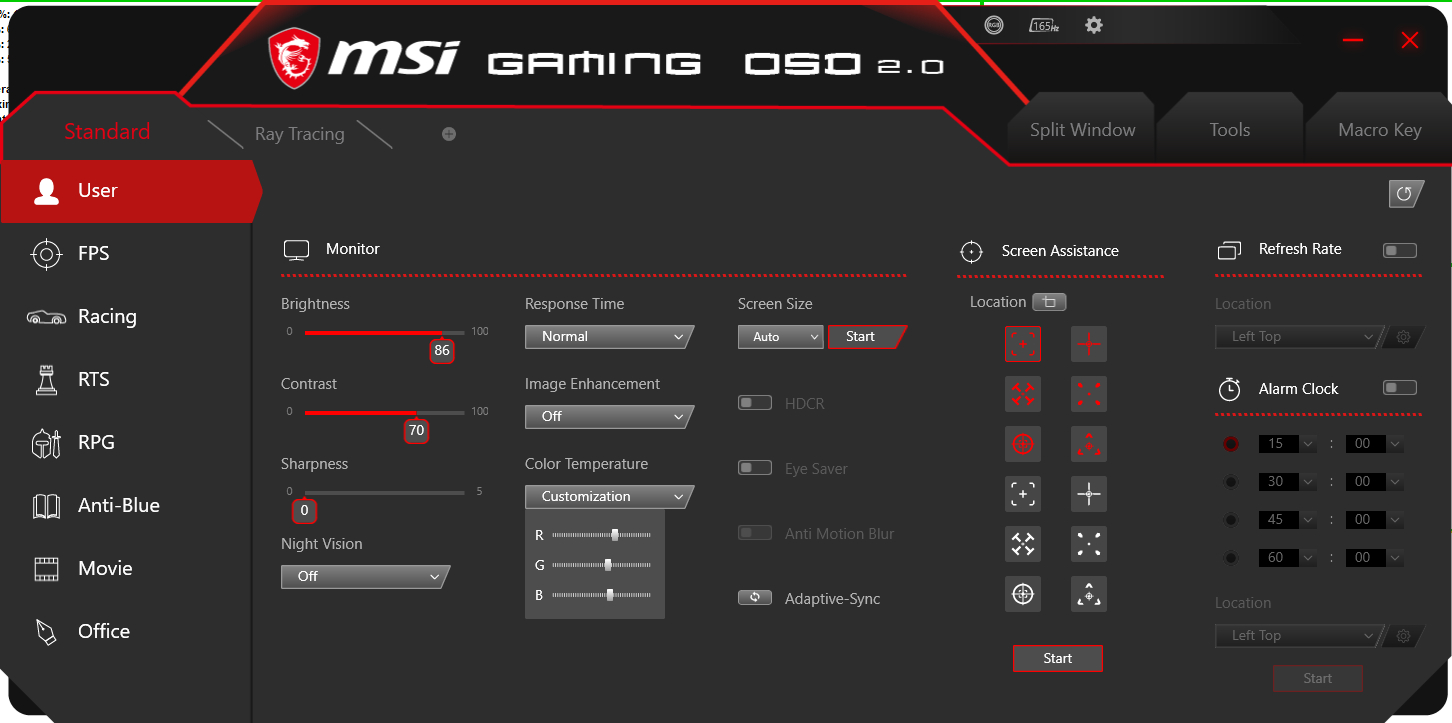Click the 165Hz refresh rate icon

coord(1044,26)
